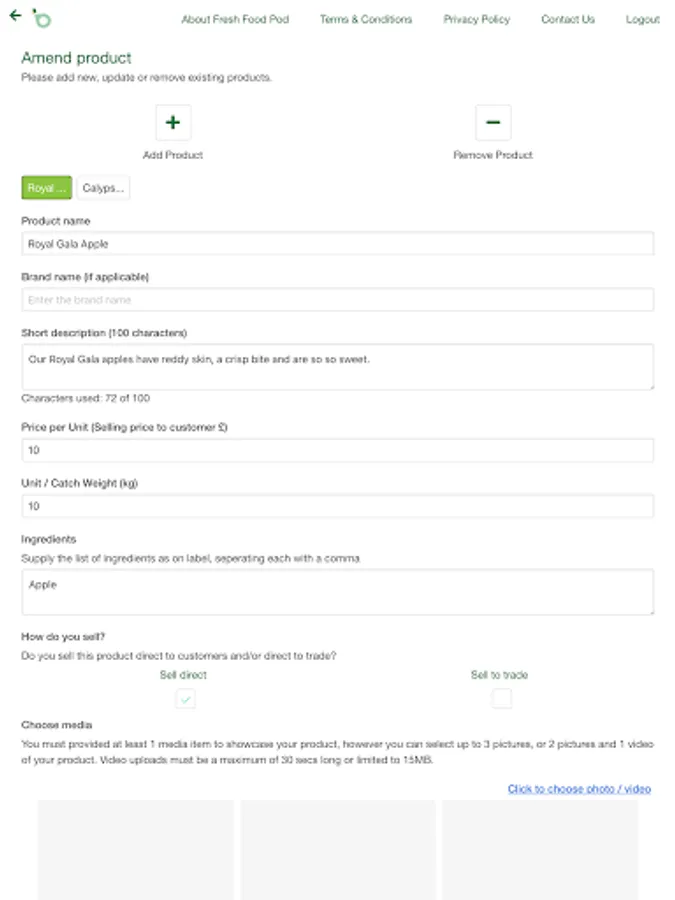The image size is (675, 900).
Task: Click the Brand name input field
Action: [x=337, y=300]
